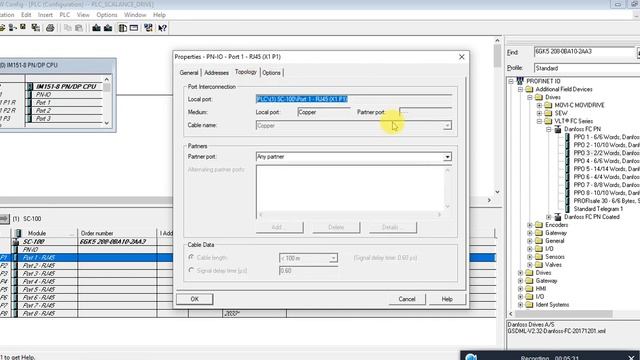Click the Print toolbar icon

(x=50, y=28)
